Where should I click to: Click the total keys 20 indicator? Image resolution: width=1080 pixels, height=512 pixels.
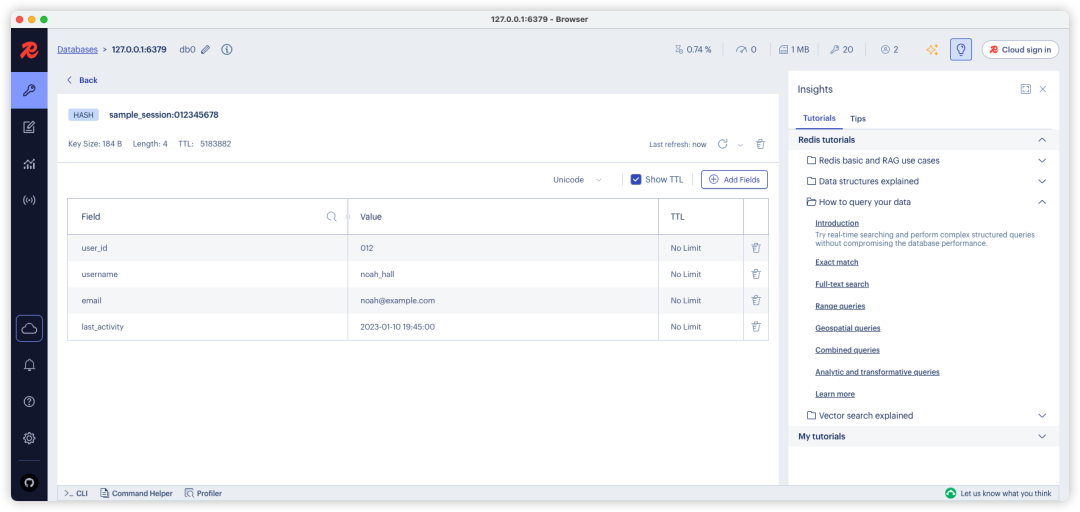842,50
